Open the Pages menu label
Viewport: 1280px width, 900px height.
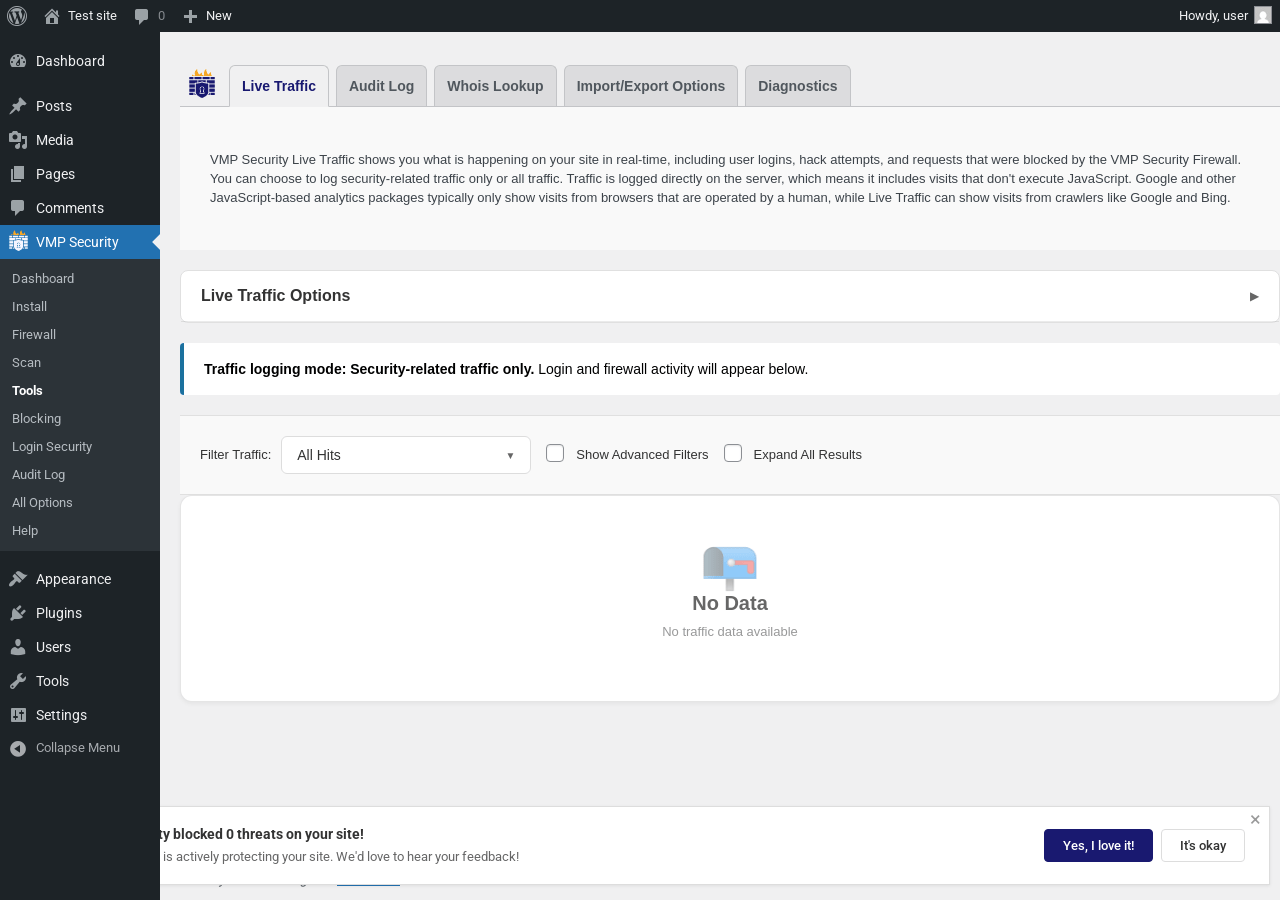click(55, 174)
